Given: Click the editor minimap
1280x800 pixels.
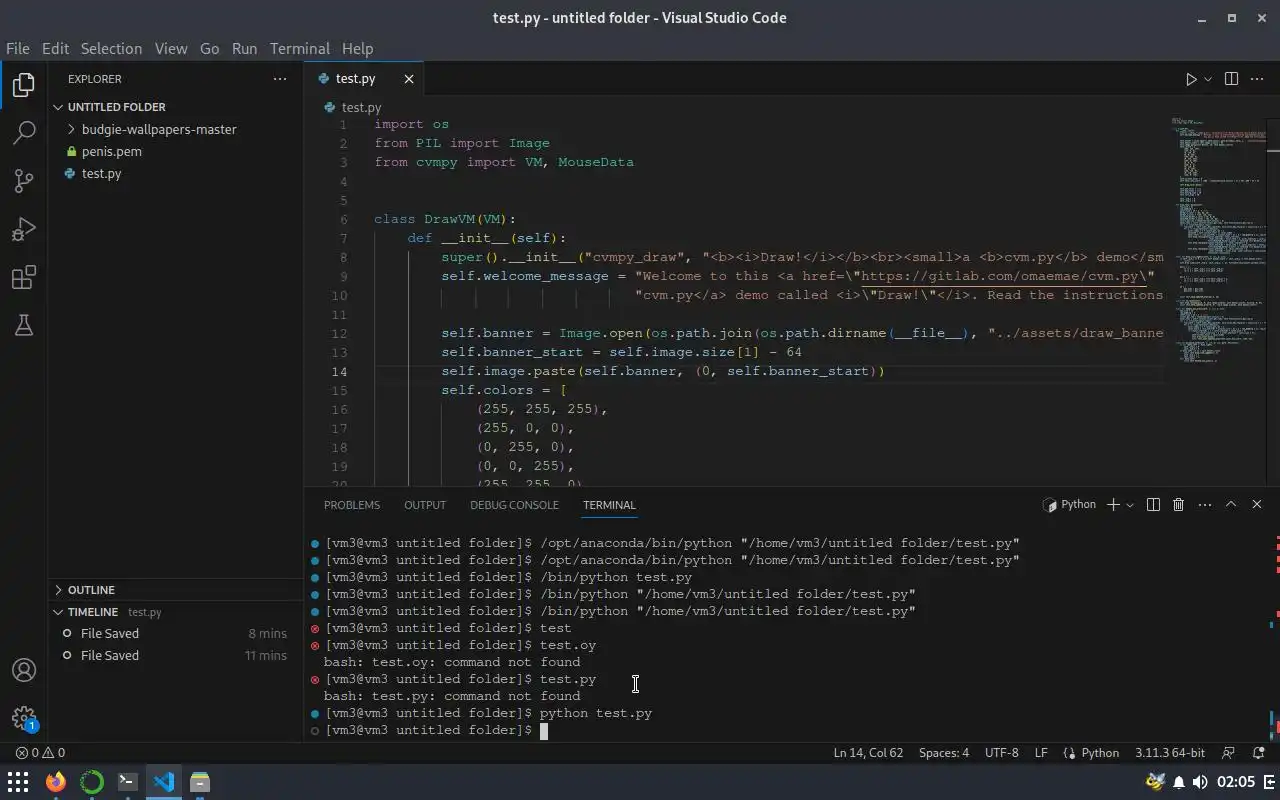Looking at the screenshot, I should click(x=1219, y=240).
